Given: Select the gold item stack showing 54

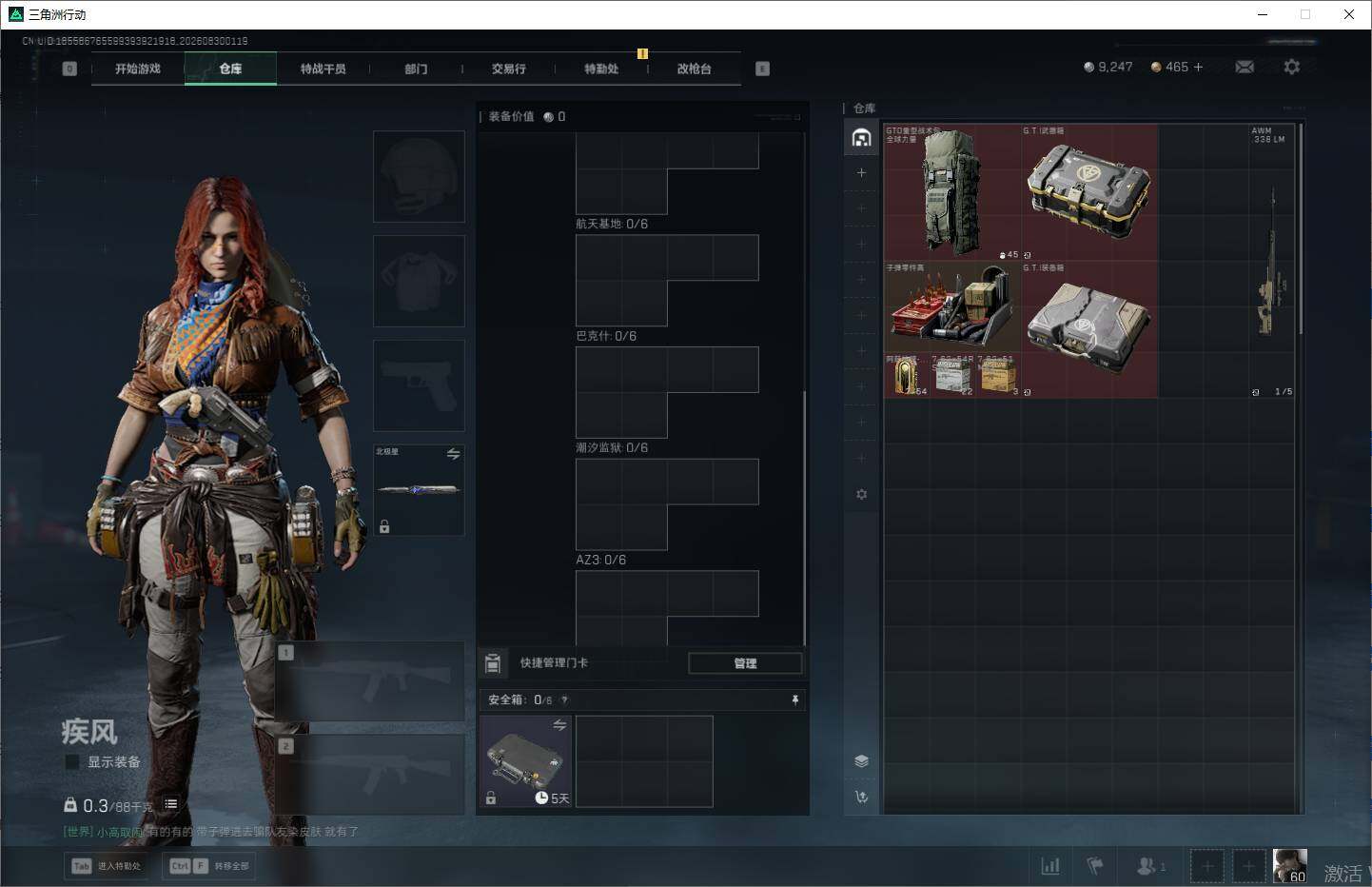Looking at the screenshot, I should coord(907,375).
